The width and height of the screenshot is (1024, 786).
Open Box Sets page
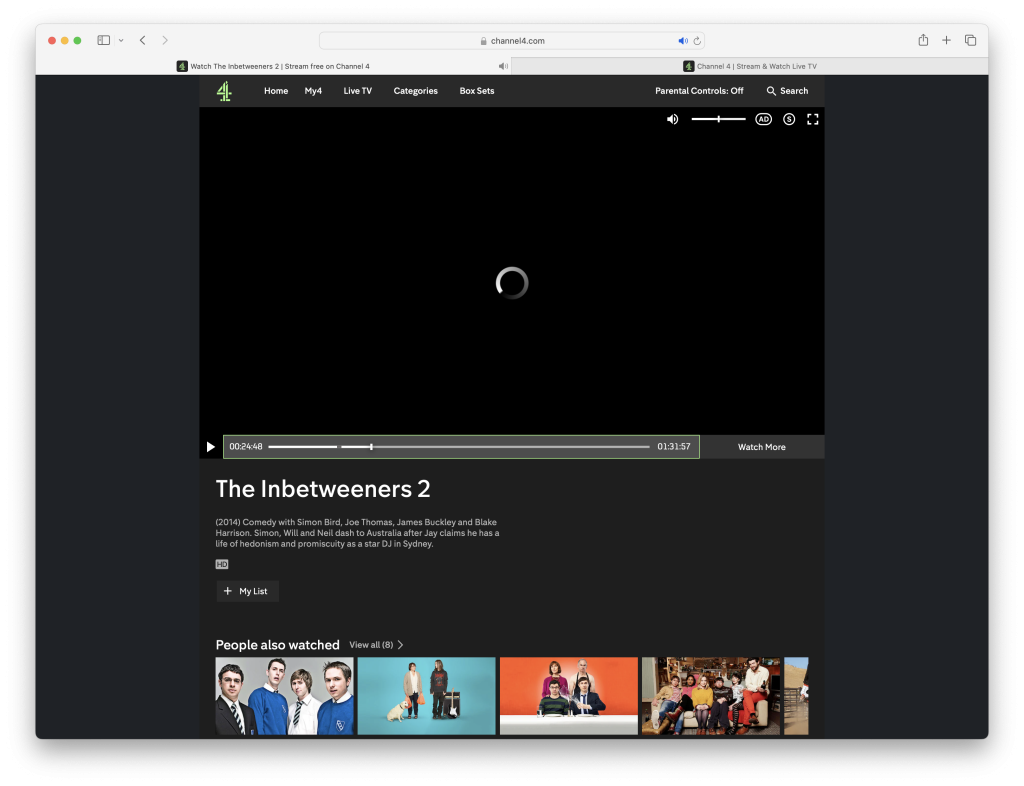click(x=477, y=91)
